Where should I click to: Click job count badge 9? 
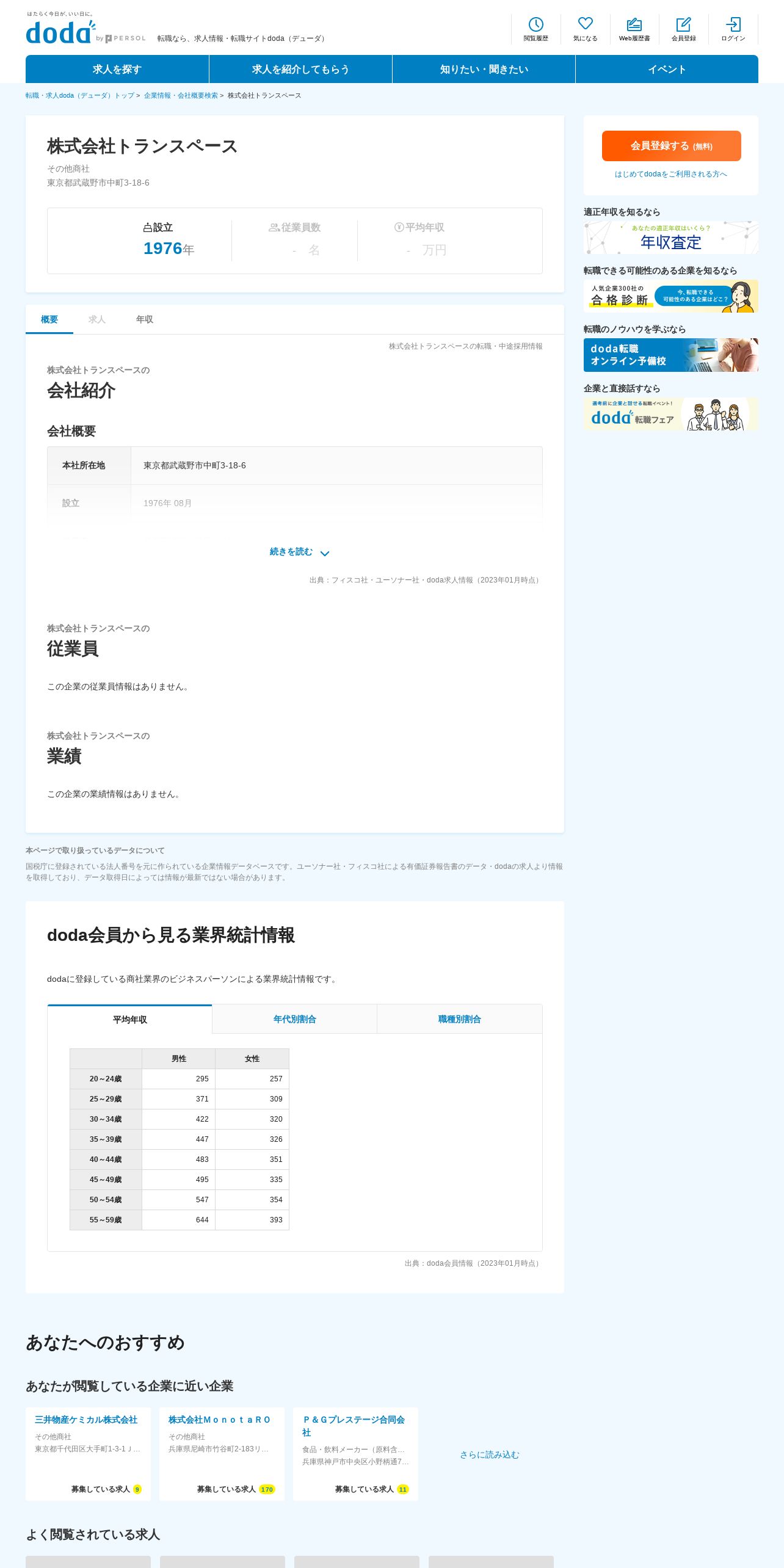[137, 1489]
